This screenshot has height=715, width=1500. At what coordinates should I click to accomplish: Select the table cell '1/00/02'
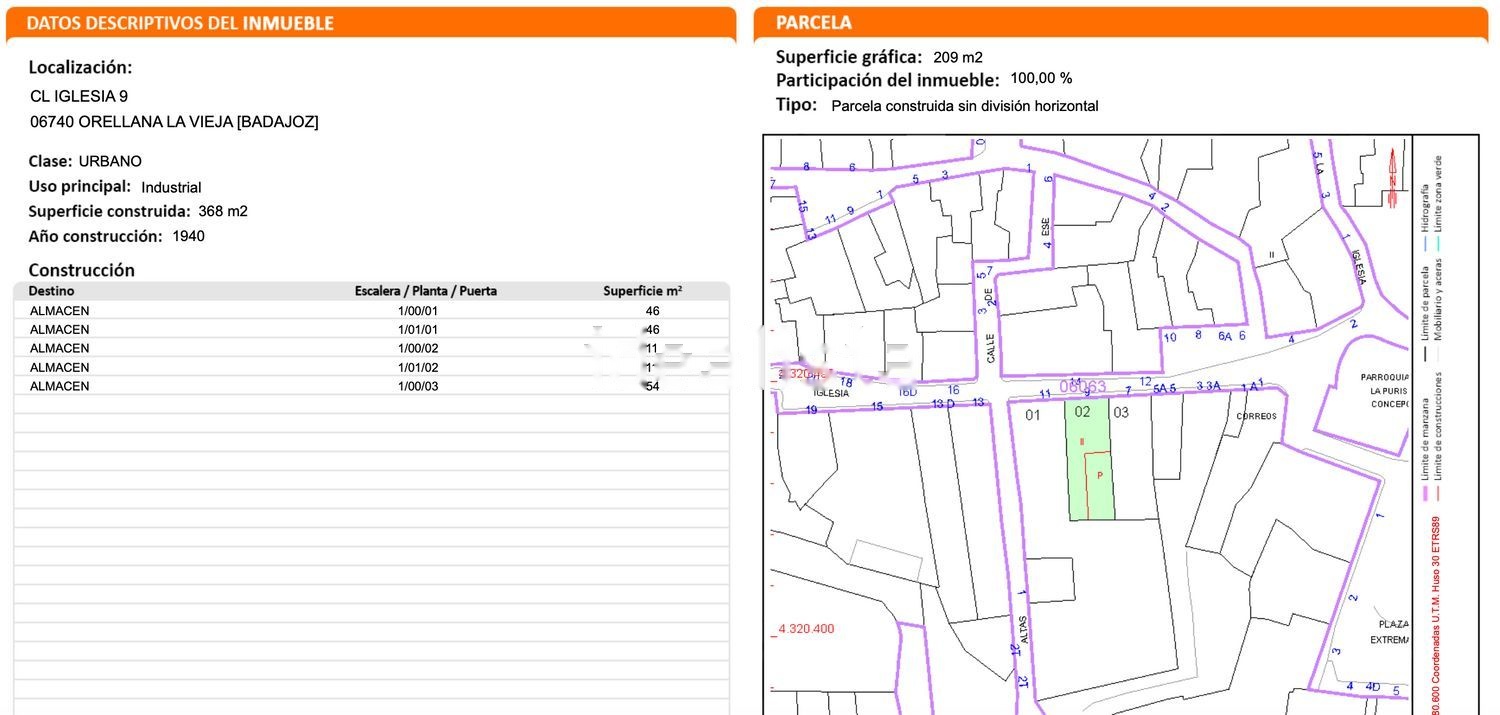418,348
